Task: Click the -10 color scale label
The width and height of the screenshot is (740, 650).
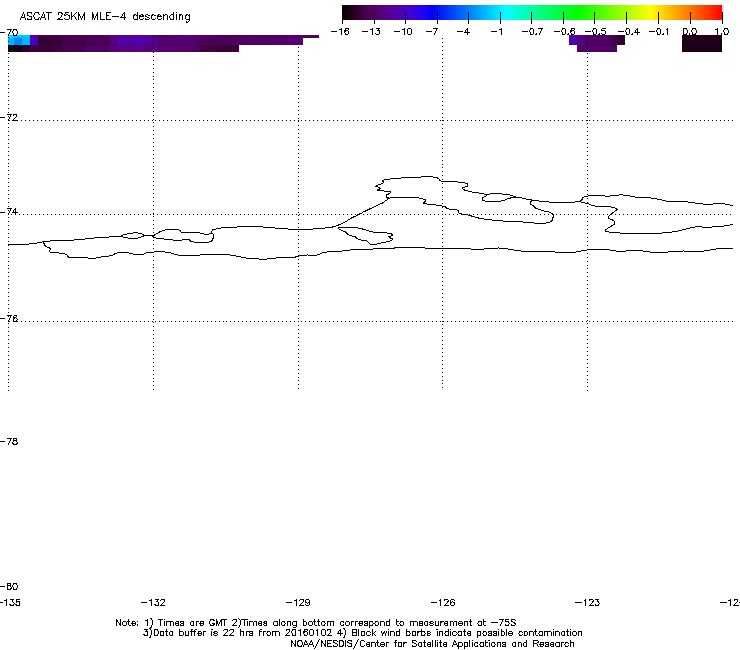Action: tap(403, 32)
